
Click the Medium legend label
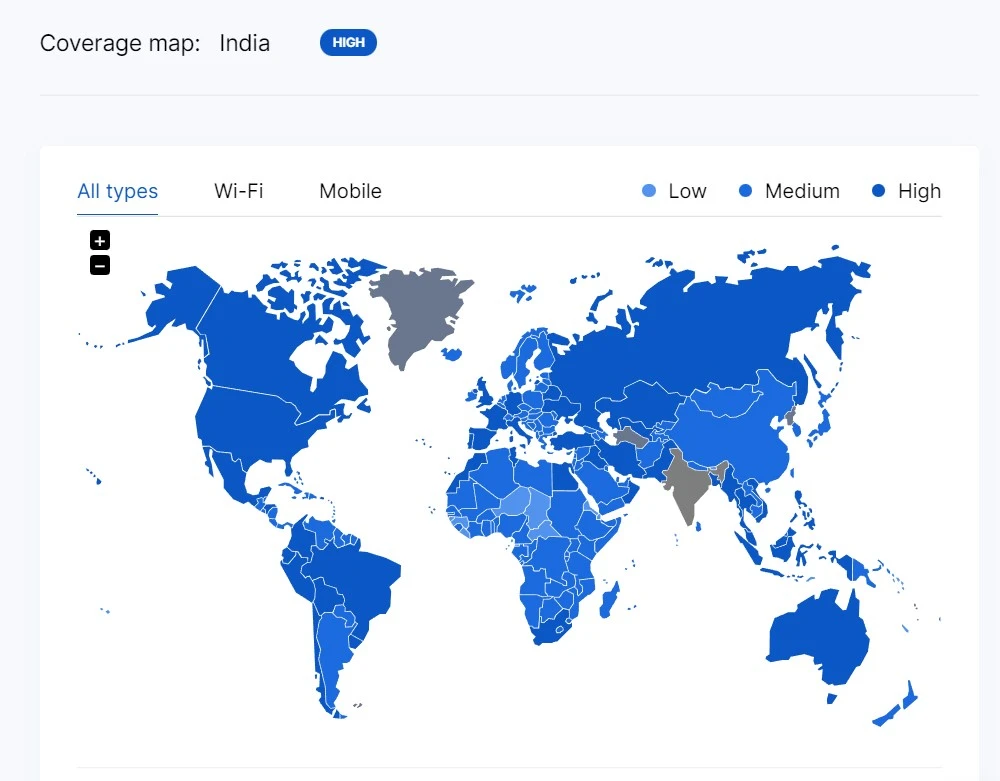point(802,191)
